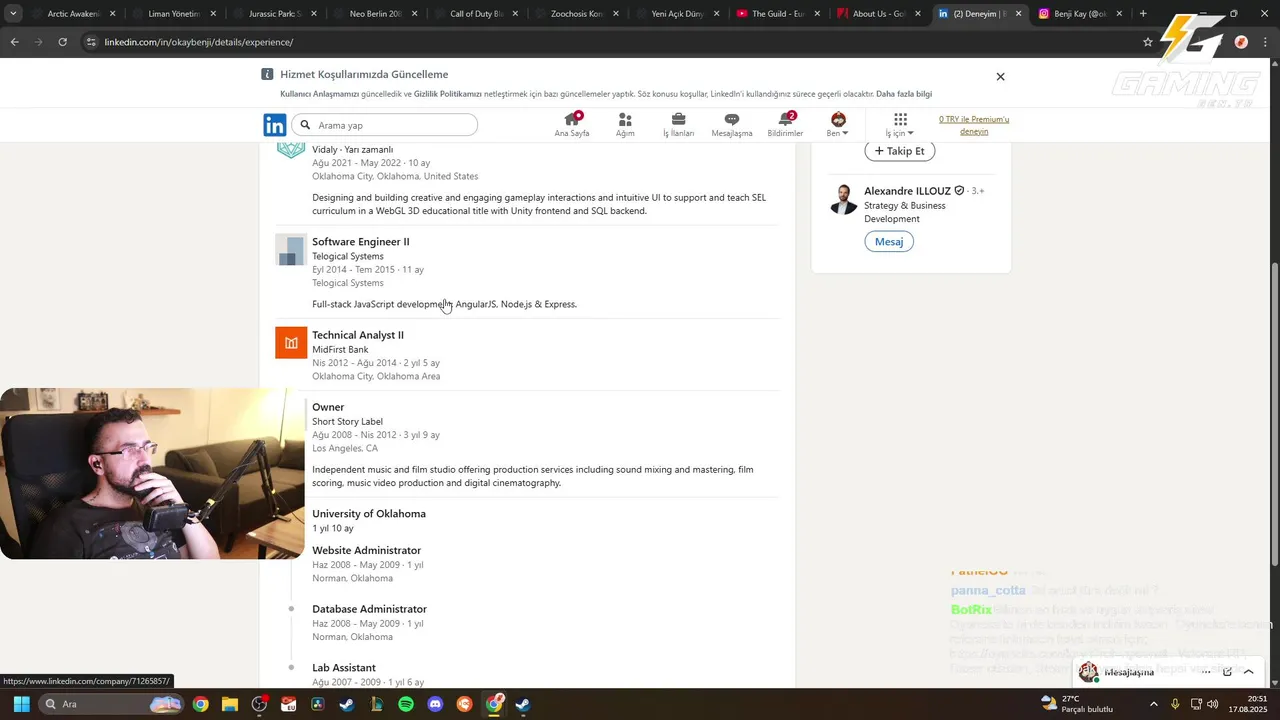The height and width of the screenshot is (720, 1280).
Task: Open League of Legends taskbar icon
Action: point(377,704)
